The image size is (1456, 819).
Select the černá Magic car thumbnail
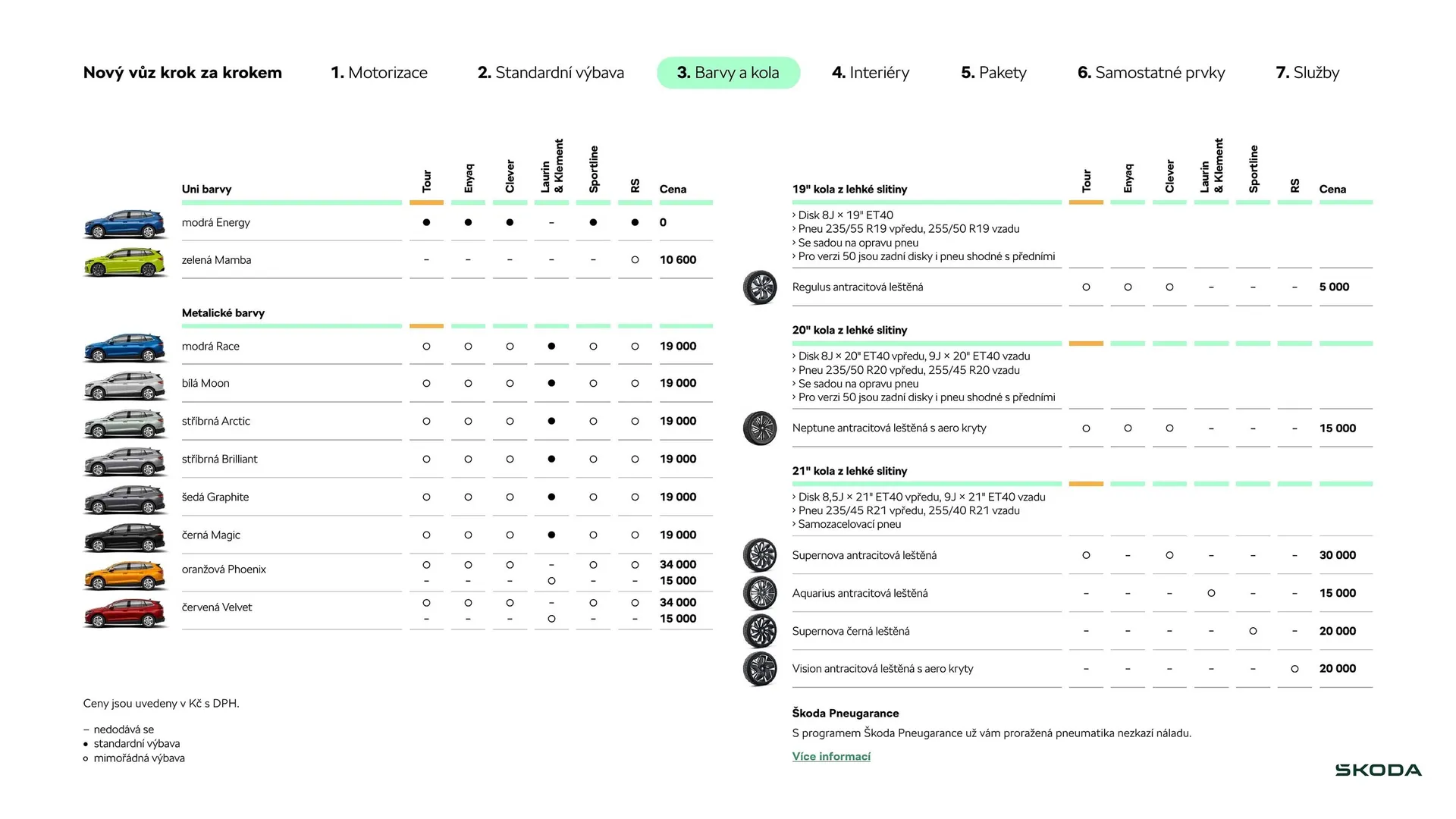125,537
